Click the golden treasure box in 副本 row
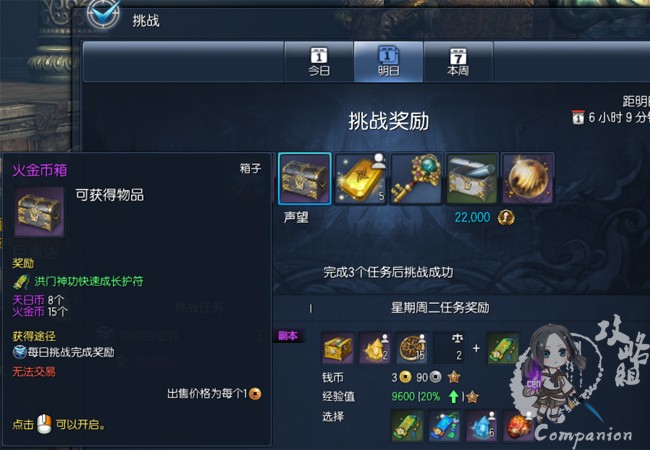 (338, 348)
